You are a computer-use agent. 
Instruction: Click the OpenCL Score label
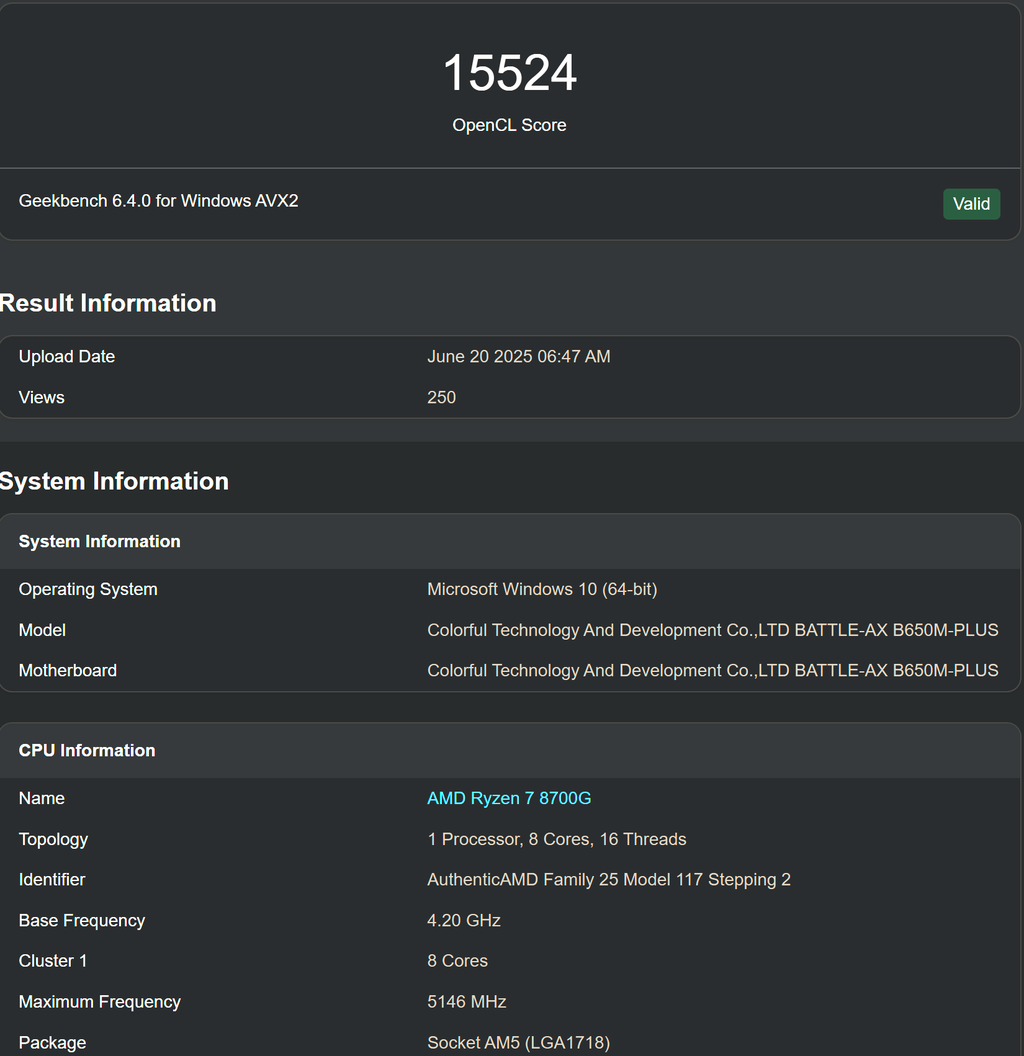(x=509, y=125)
